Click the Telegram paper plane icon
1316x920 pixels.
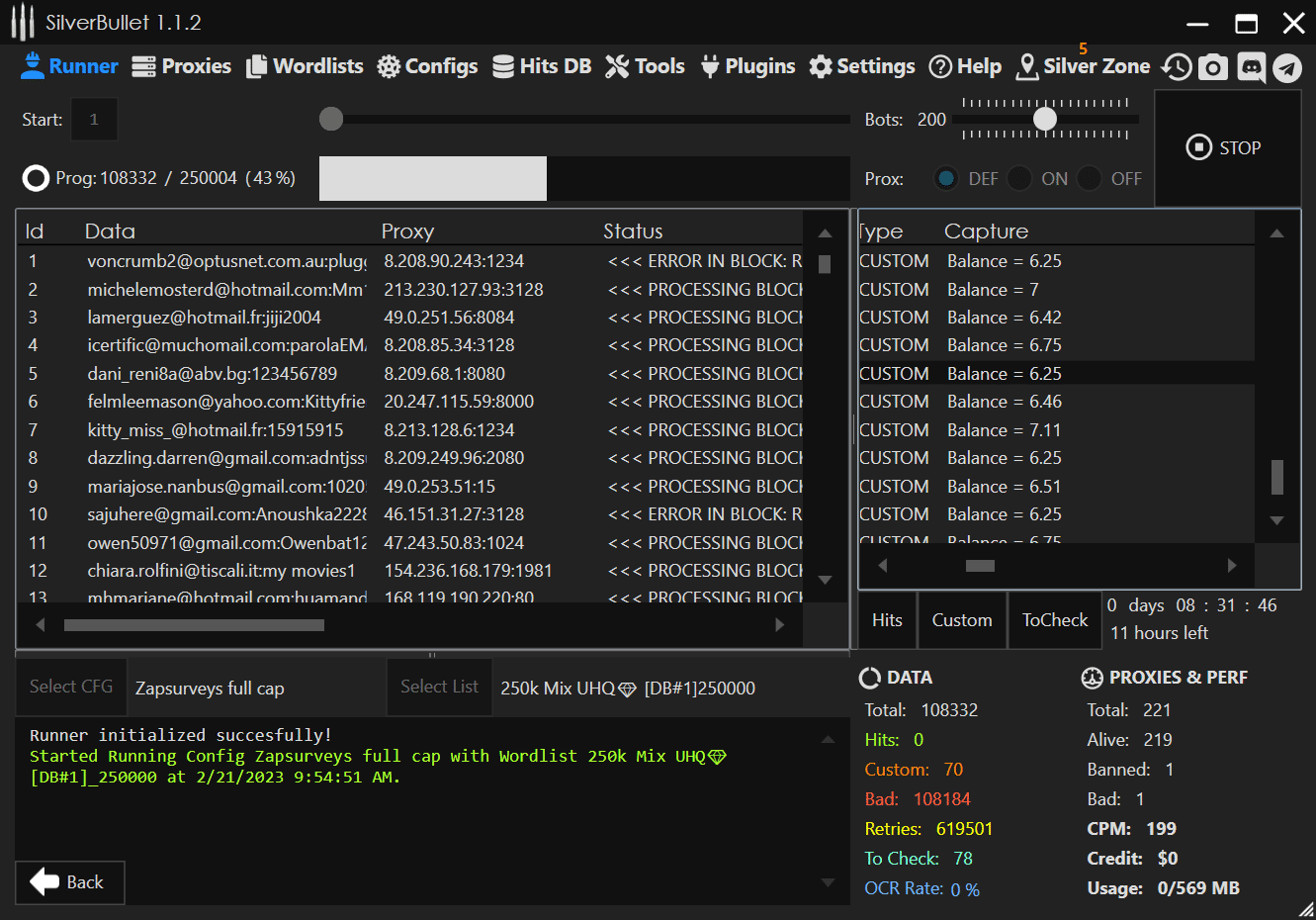tap(1286, 67)
